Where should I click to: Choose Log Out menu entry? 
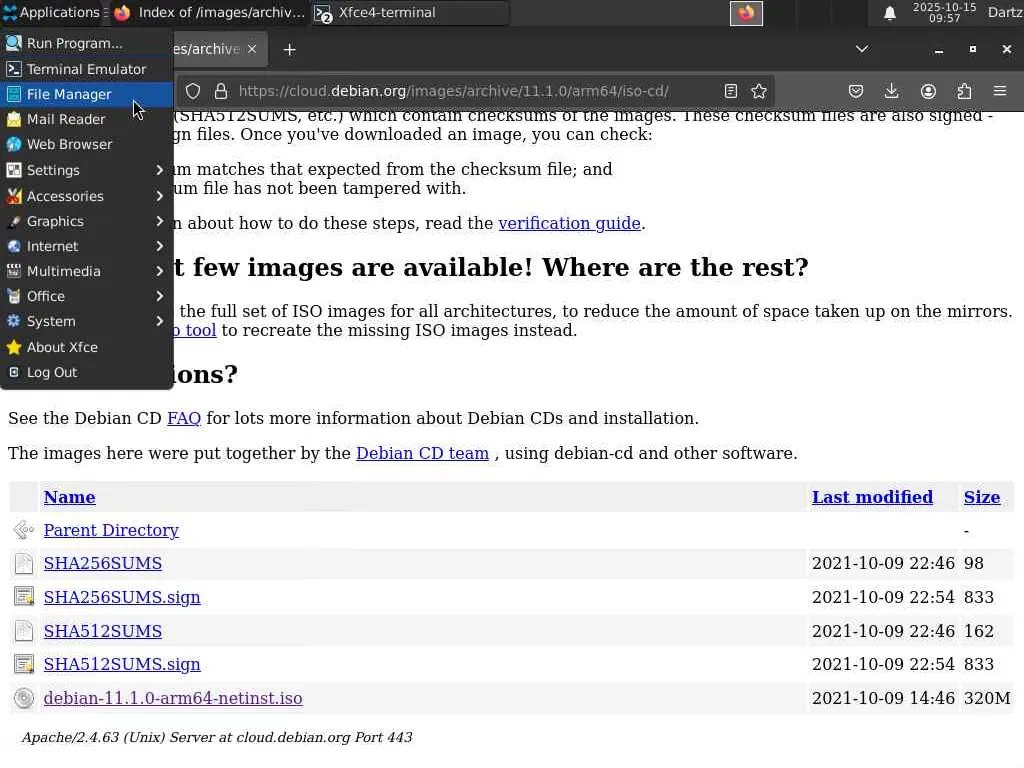52,372
